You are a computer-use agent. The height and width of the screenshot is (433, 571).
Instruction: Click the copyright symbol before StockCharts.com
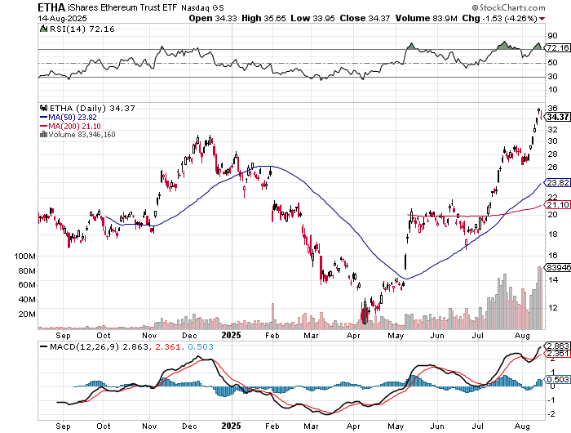474,8
